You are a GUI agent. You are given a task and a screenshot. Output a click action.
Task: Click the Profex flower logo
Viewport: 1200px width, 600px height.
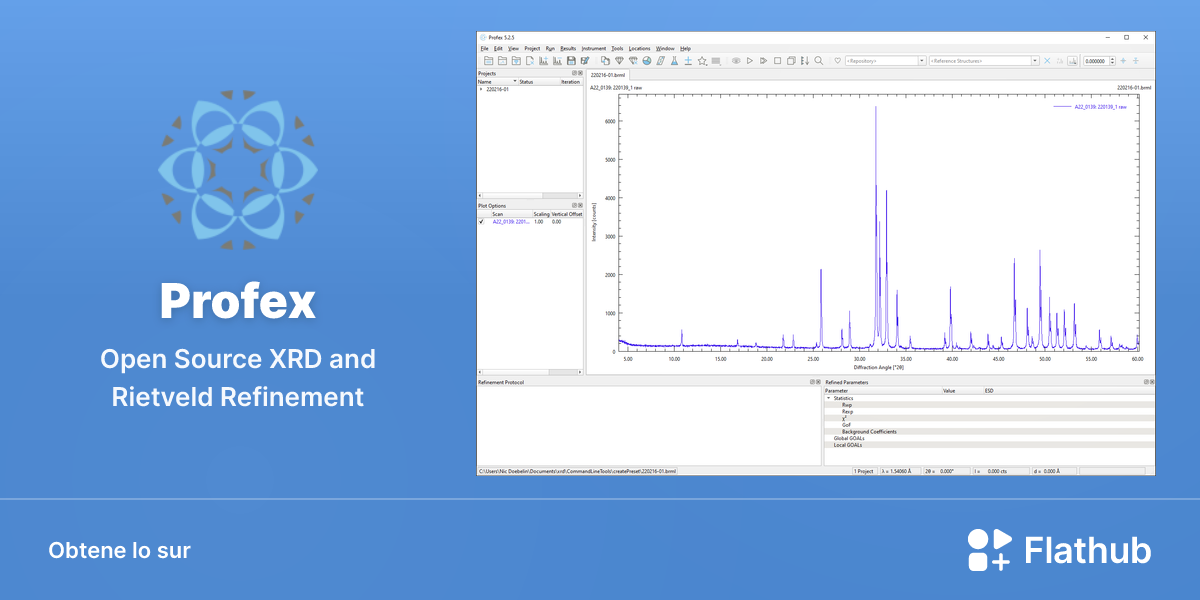(237, 170)
